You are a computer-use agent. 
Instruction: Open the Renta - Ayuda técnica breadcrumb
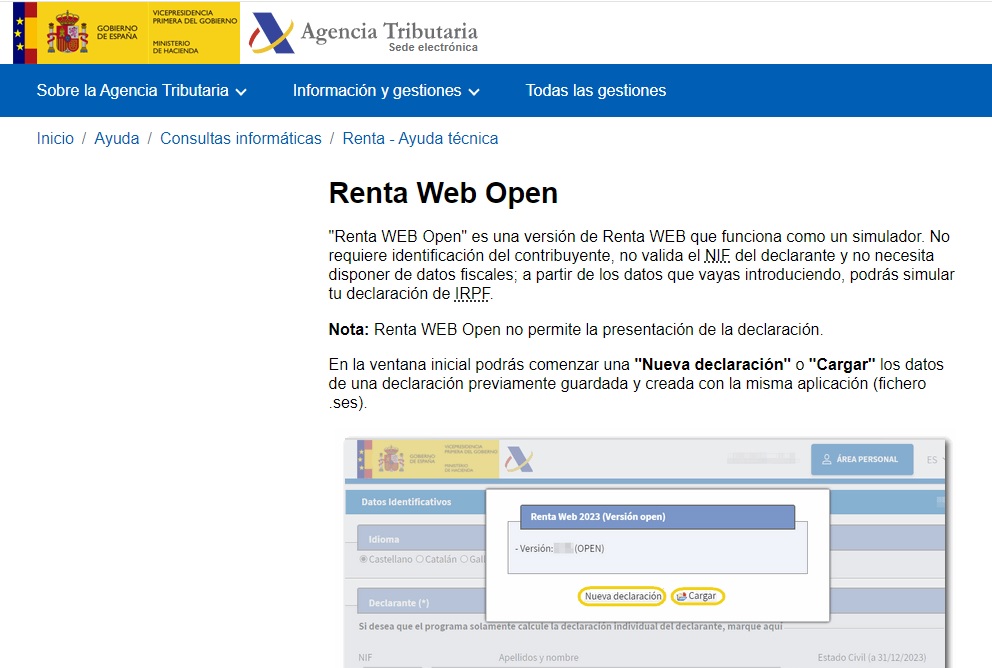420,139
